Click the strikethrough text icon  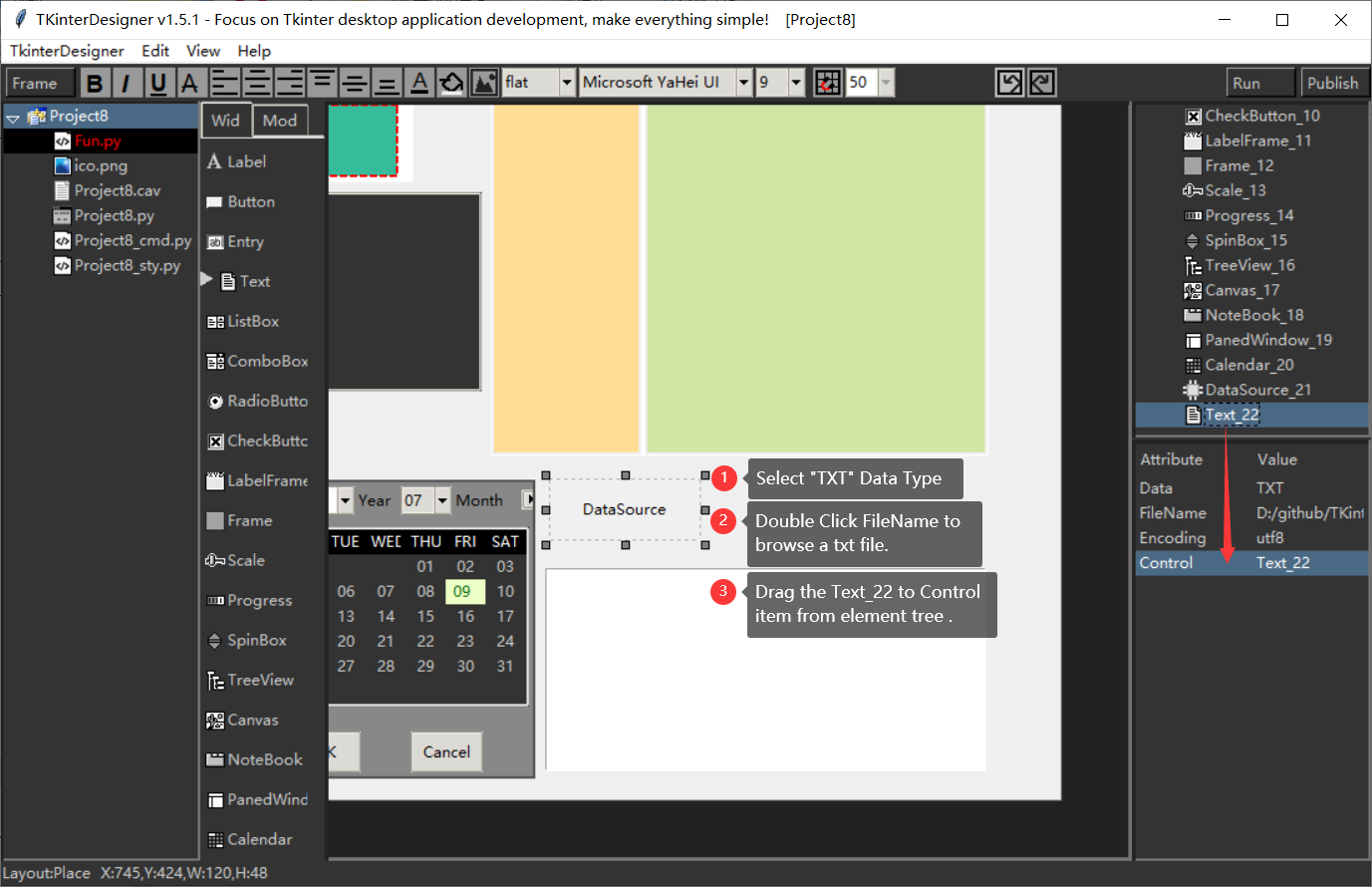tap(189, 83)
